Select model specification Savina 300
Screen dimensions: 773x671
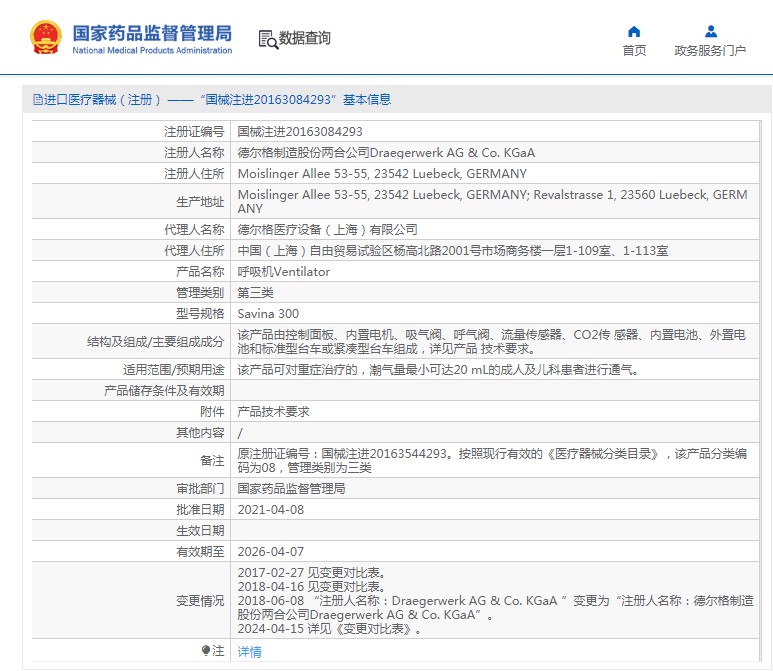[268, 314]
